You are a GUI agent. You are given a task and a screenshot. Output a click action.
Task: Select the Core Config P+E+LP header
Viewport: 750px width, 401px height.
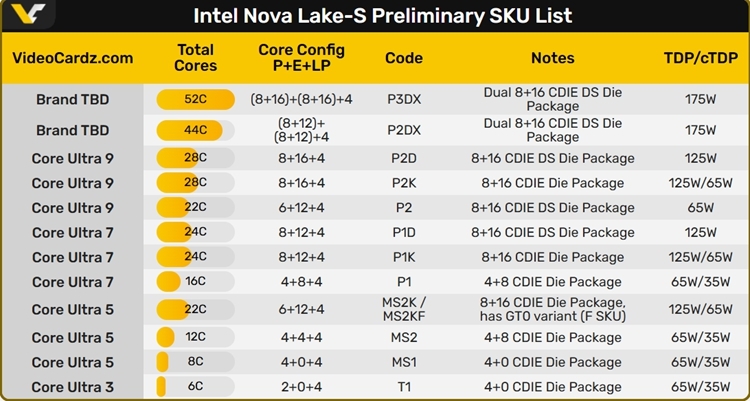coord(301,57)
